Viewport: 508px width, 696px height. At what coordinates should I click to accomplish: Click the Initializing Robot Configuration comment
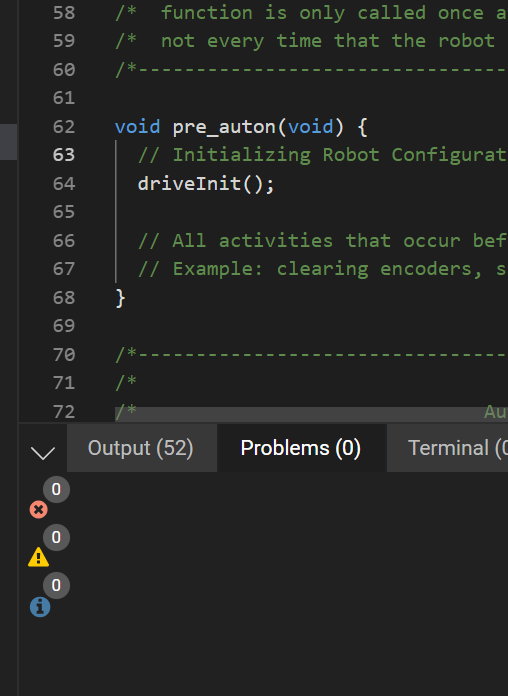(322, 155)
